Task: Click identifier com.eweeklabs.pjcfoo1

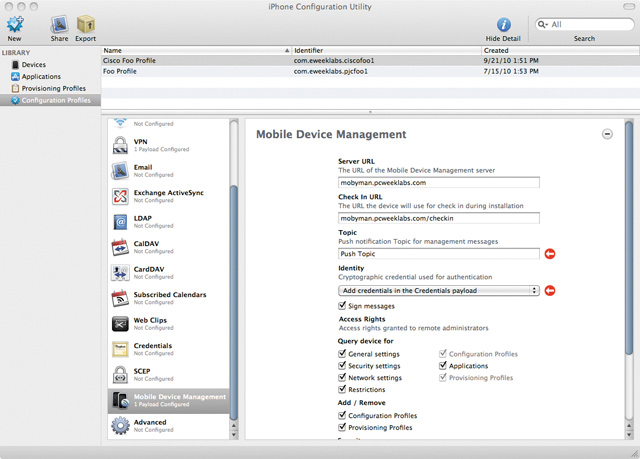Action: pos(331,71)
